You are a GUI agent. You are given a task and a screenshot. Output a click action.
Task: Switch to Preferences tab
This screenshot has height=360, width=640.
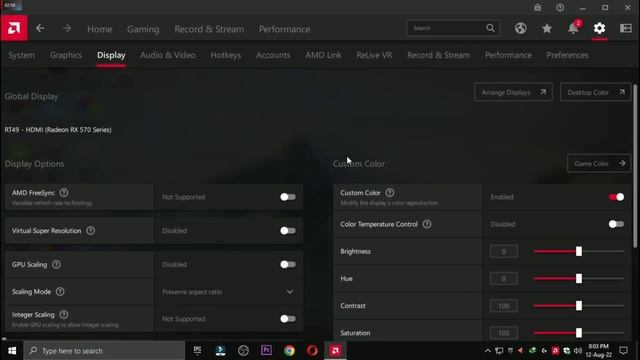[x=567, y=55]
